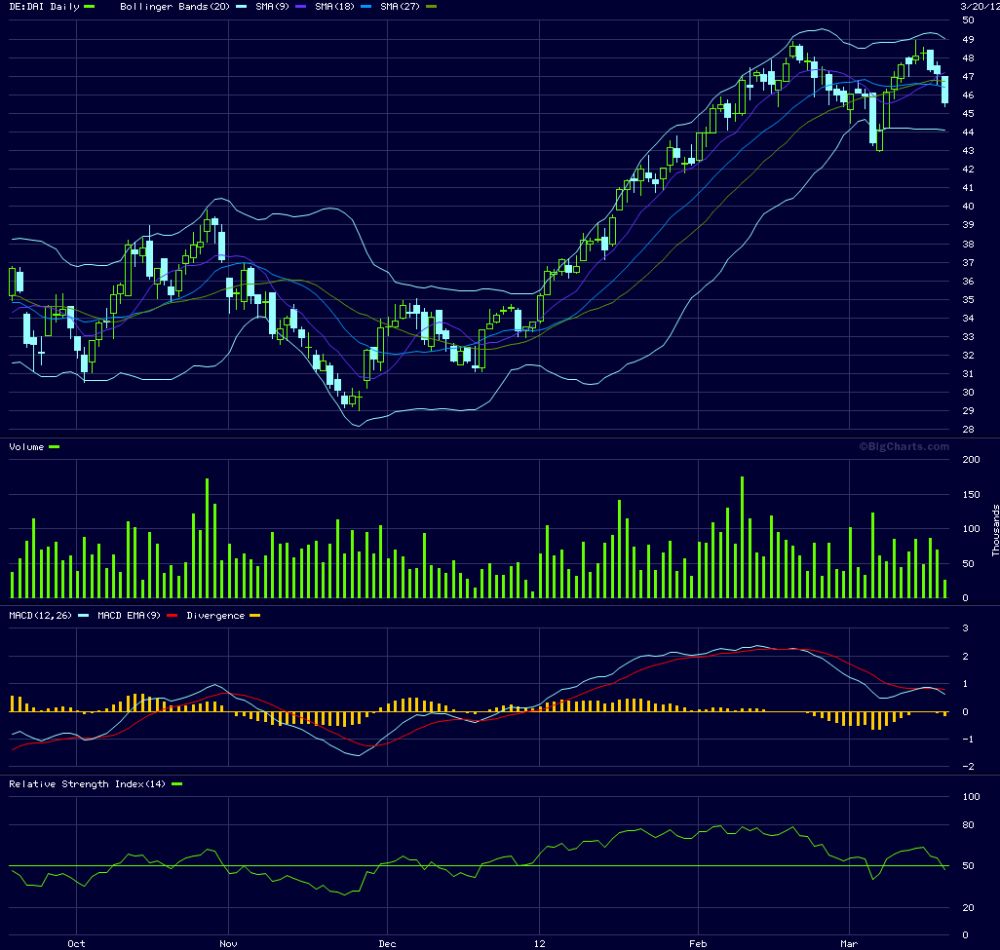
Task: Click the Volume panel label
Action: click(26, 447)
